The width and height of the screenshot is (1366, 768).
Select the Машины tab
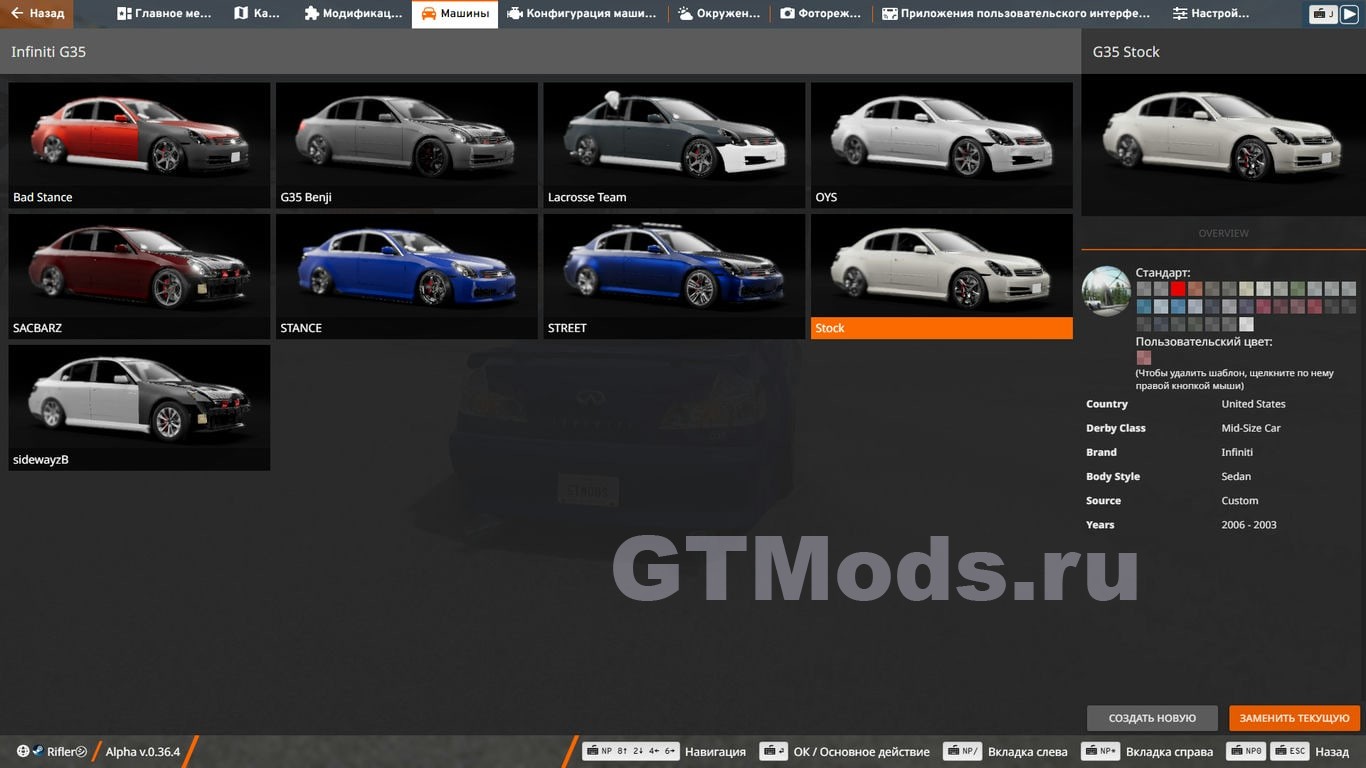[455, 14]
